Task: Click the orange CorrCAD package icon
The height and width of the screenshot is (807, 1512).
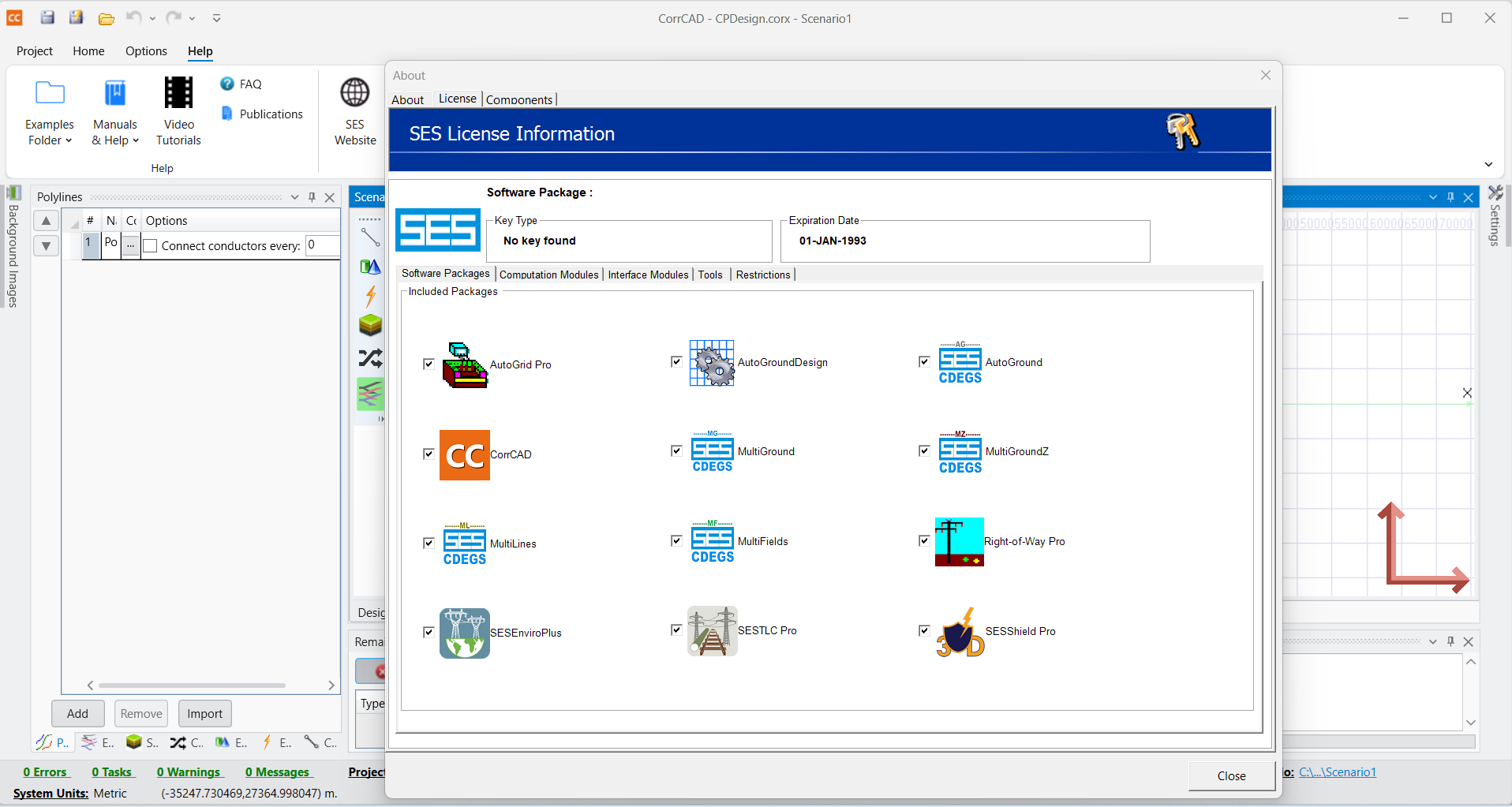Action: pyautogui.click(x=465, y=455)
